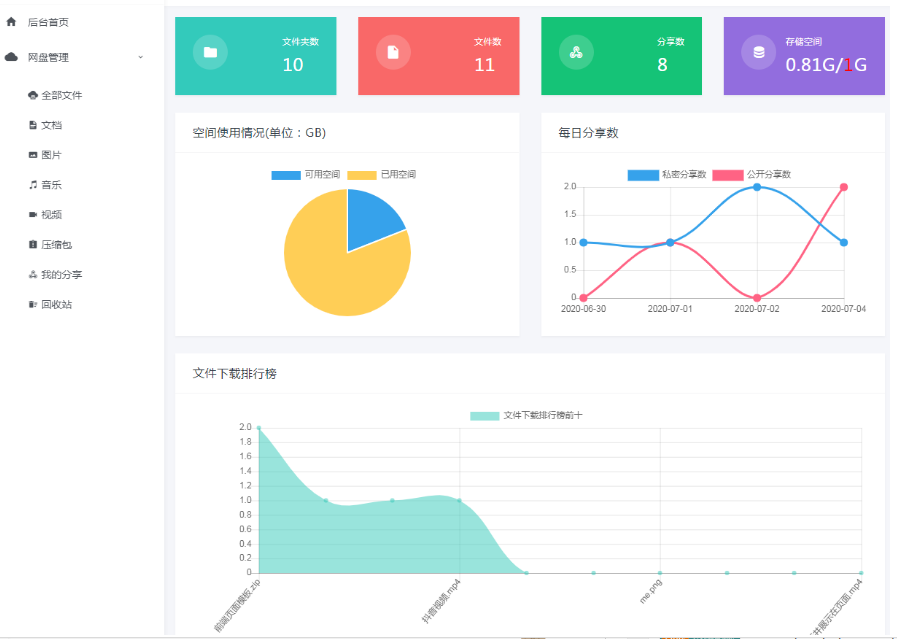
Task: Open the 文档 menu item
Action: pos(51,125)
